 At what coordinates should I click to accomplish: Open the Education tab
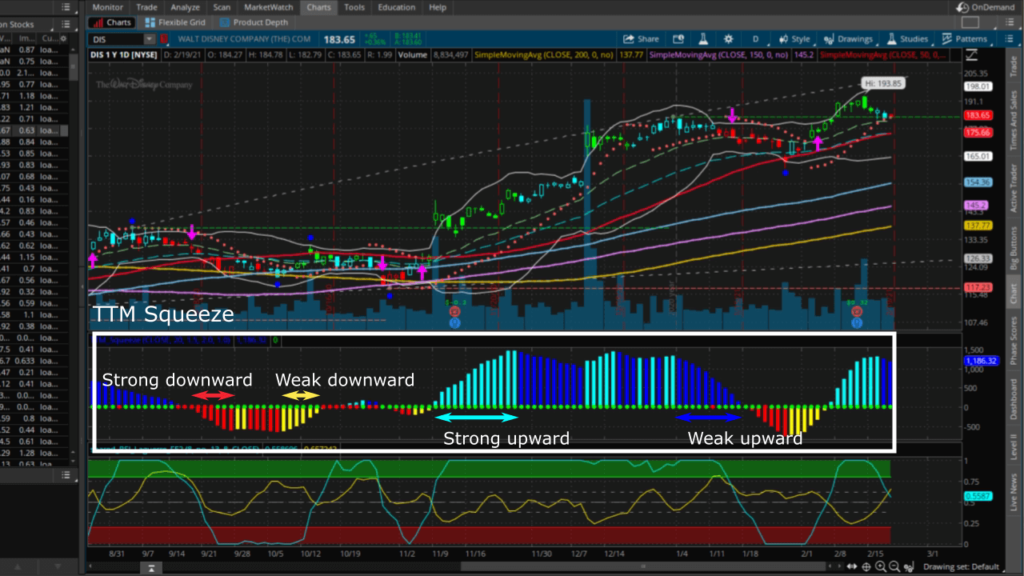pos(396,7)
